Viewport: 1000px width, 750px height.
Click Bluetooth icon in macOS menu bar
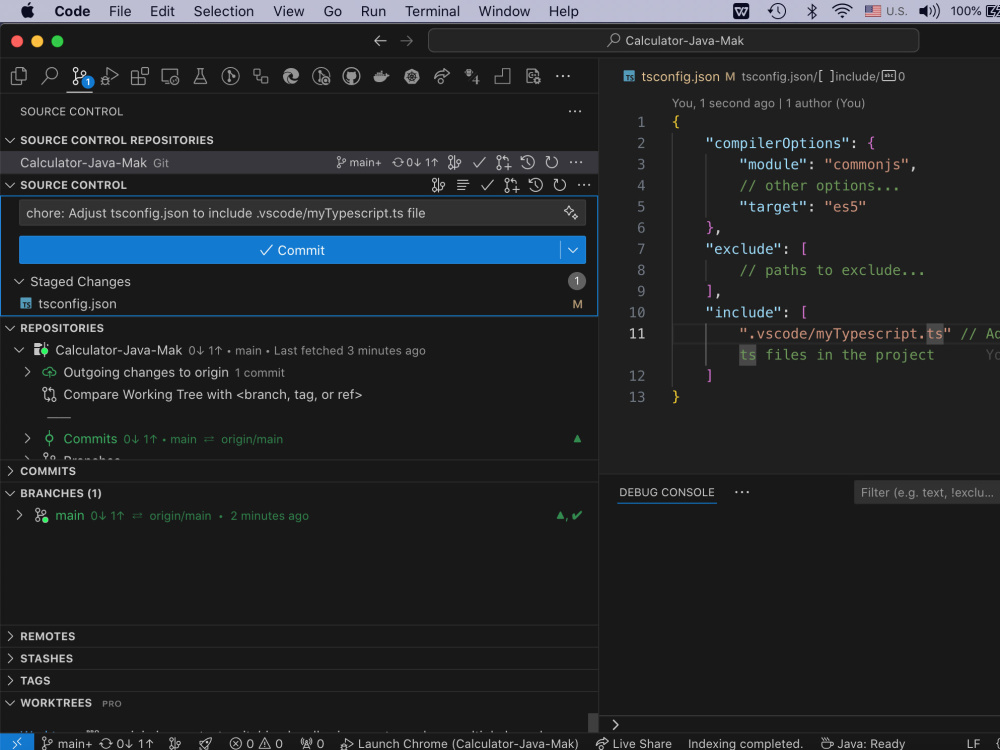click(x=811, y=11)
